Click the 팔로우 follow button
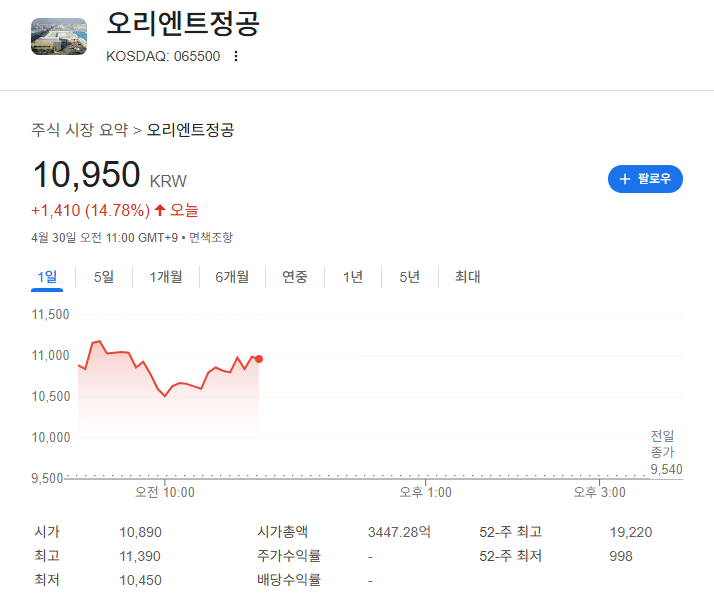 coord(645,179)
